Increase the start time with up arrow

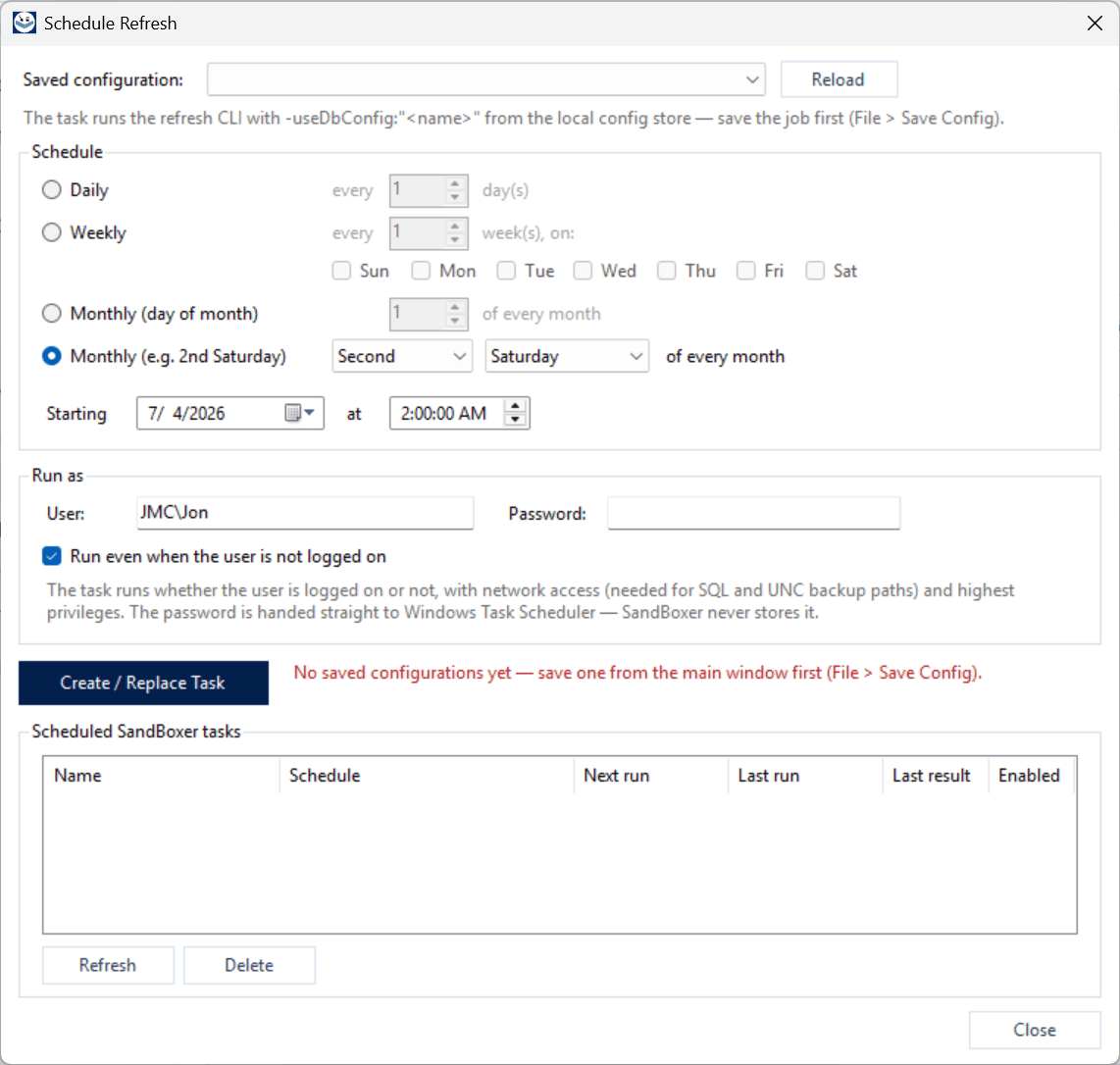click(515, 406)
